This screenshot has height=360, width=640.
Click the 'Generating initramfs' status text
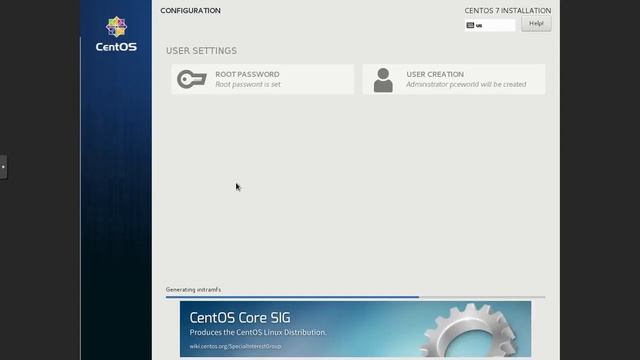[193, 289]
